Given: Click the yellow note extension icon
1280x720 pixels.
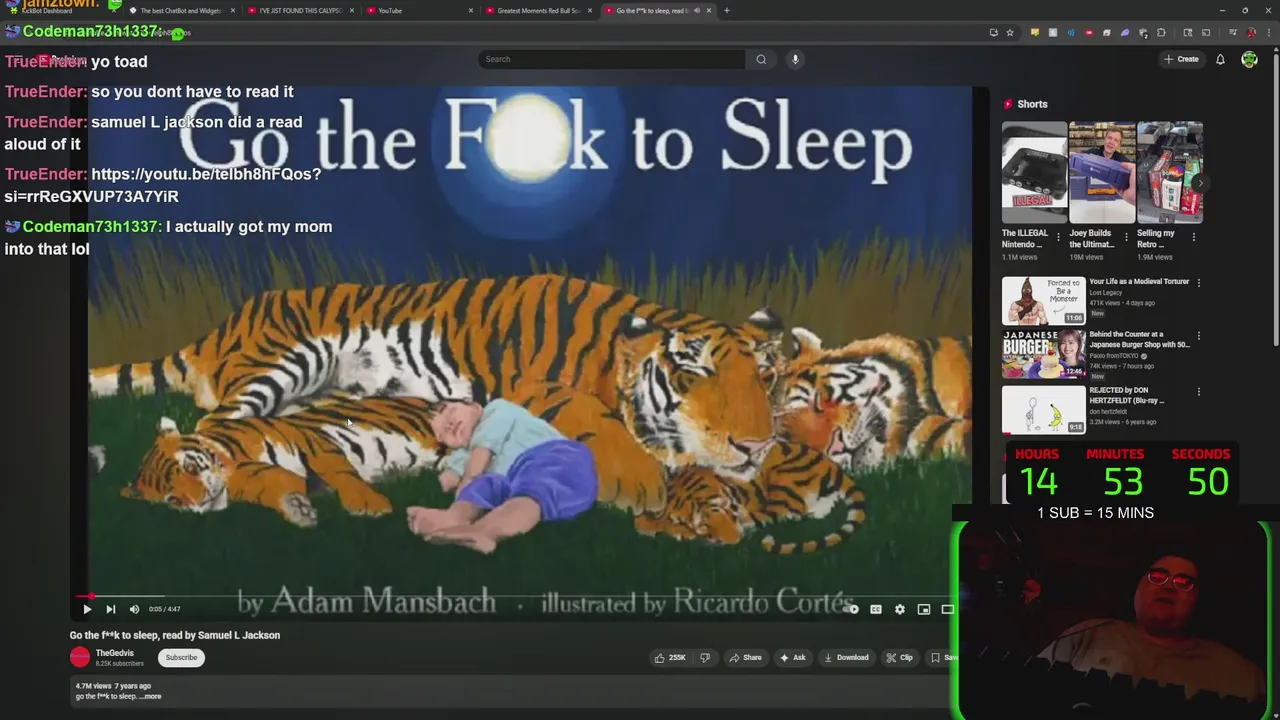Looking at the screenshot, I should pos(1035,32).
